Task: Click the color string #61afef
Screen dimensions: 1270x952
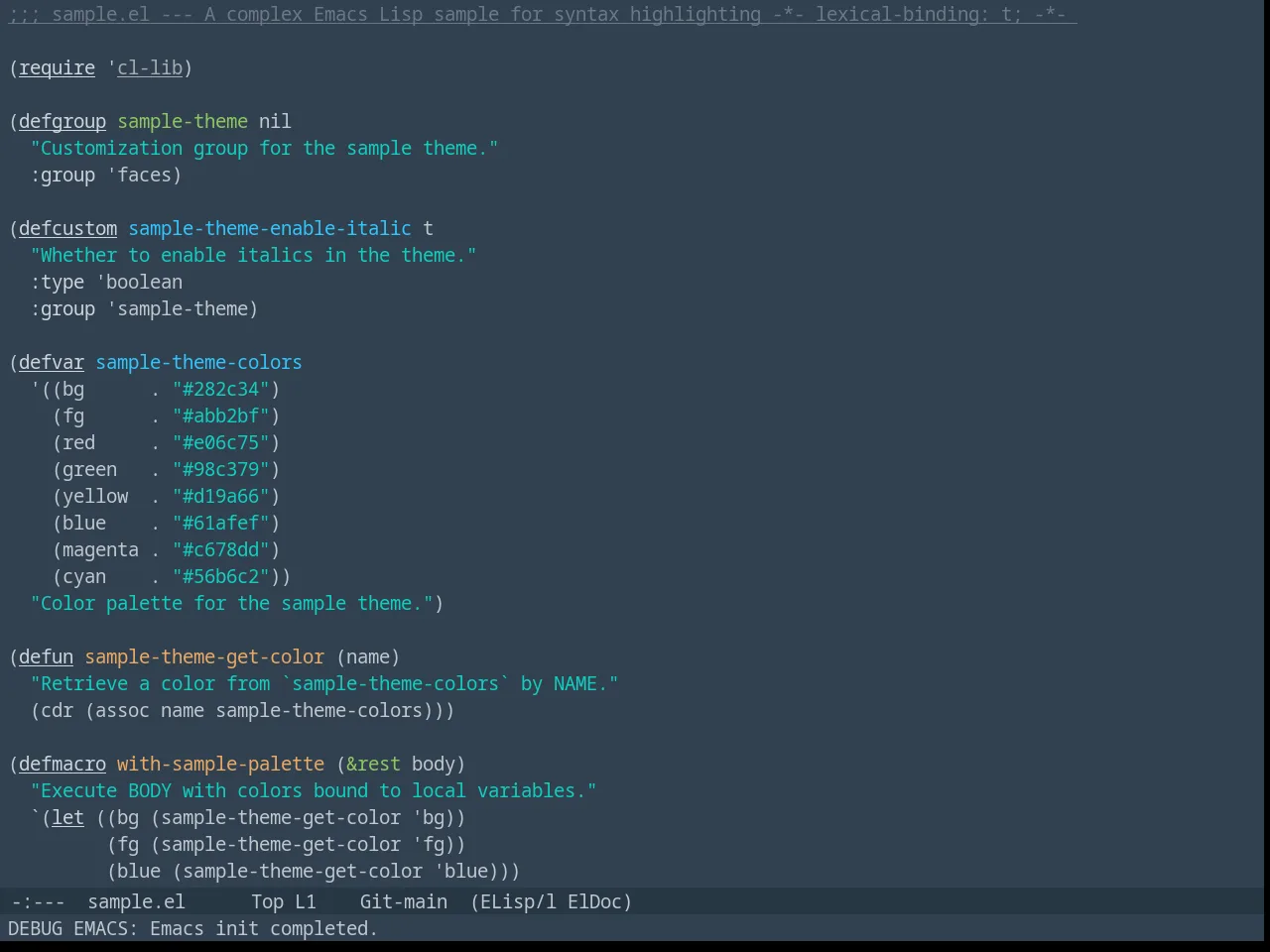Action: pyautogui.click(x=221, y=523)
